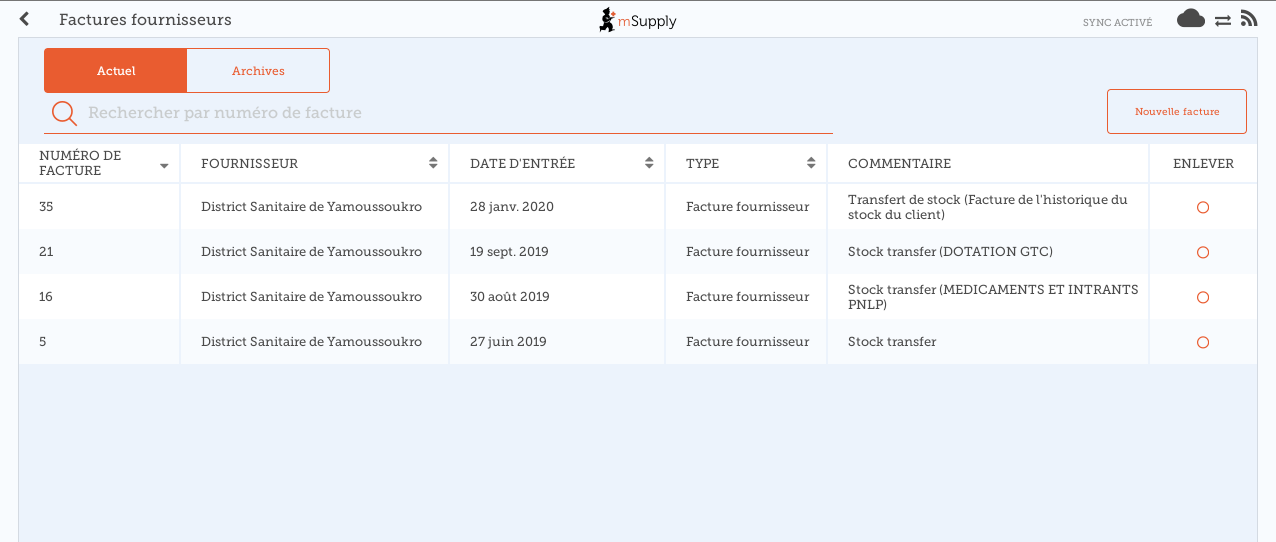Select remove circle for invoice 21

(1203, 252)
